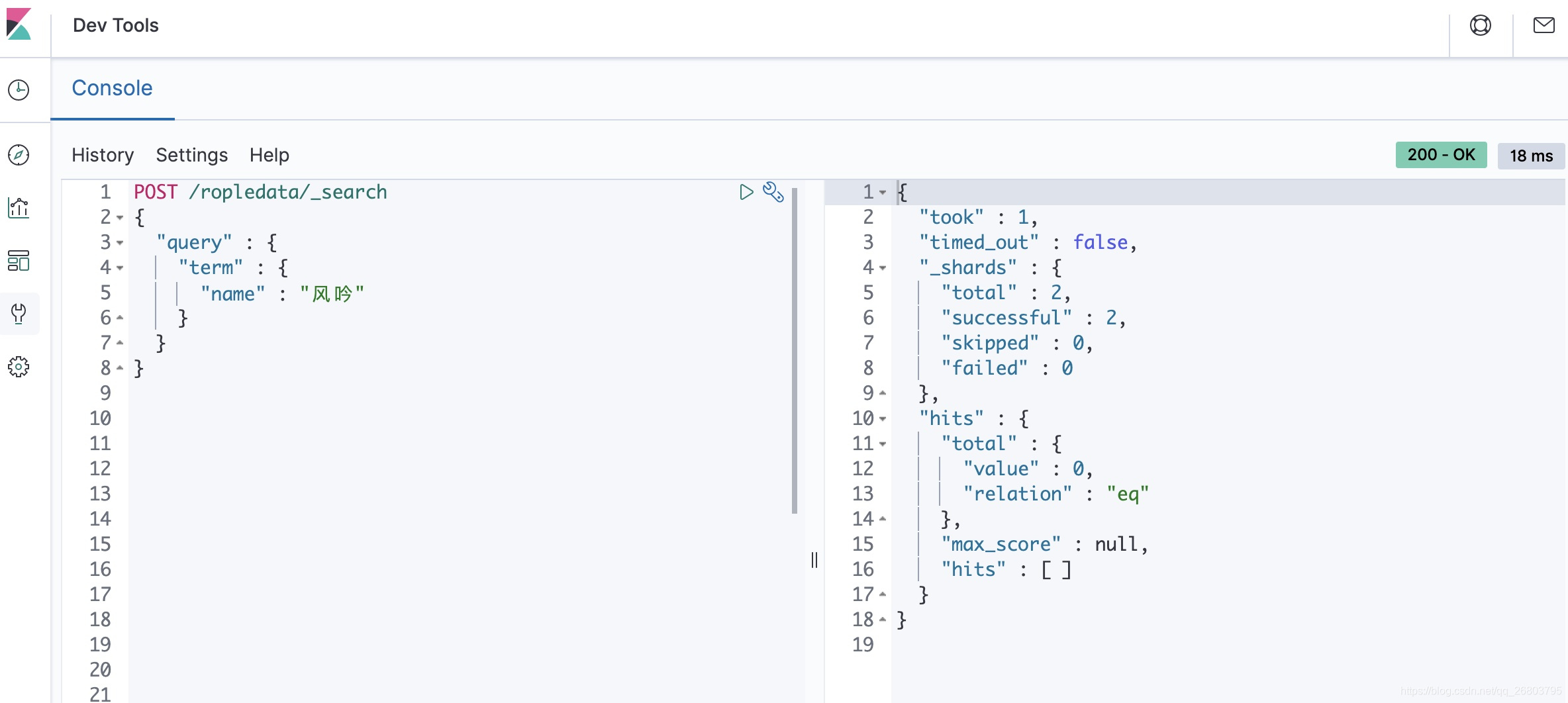Click the "timed_out" : false response line
The image size is (1568, 703).
tap(1028, 242)
